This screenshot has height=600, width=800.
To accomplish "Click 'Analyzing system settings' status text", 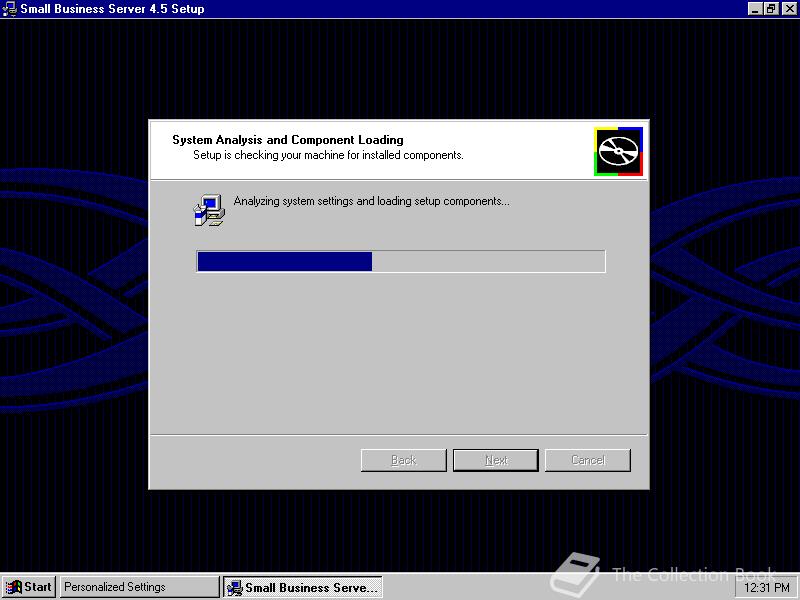I will (x=371, y=201).
